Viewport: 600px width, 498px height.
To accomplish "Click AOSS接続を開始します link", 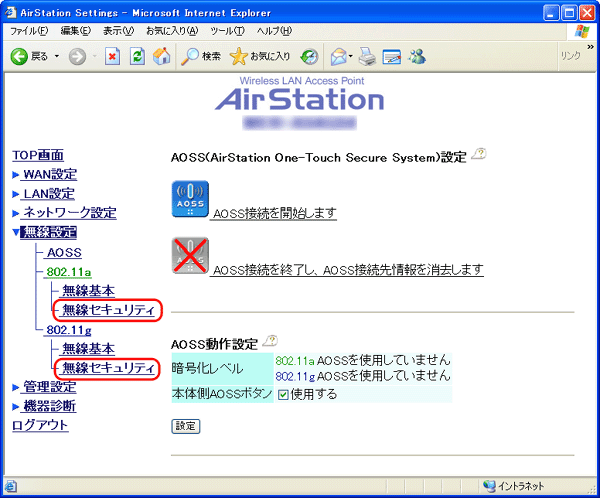I will (274, 213).
